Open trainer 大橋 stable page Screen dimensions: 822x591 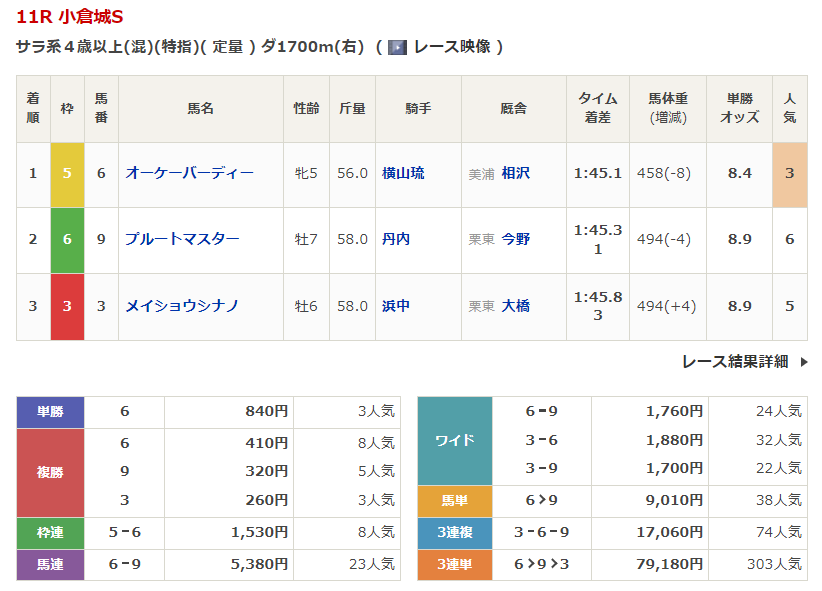(x=515, y=306)
